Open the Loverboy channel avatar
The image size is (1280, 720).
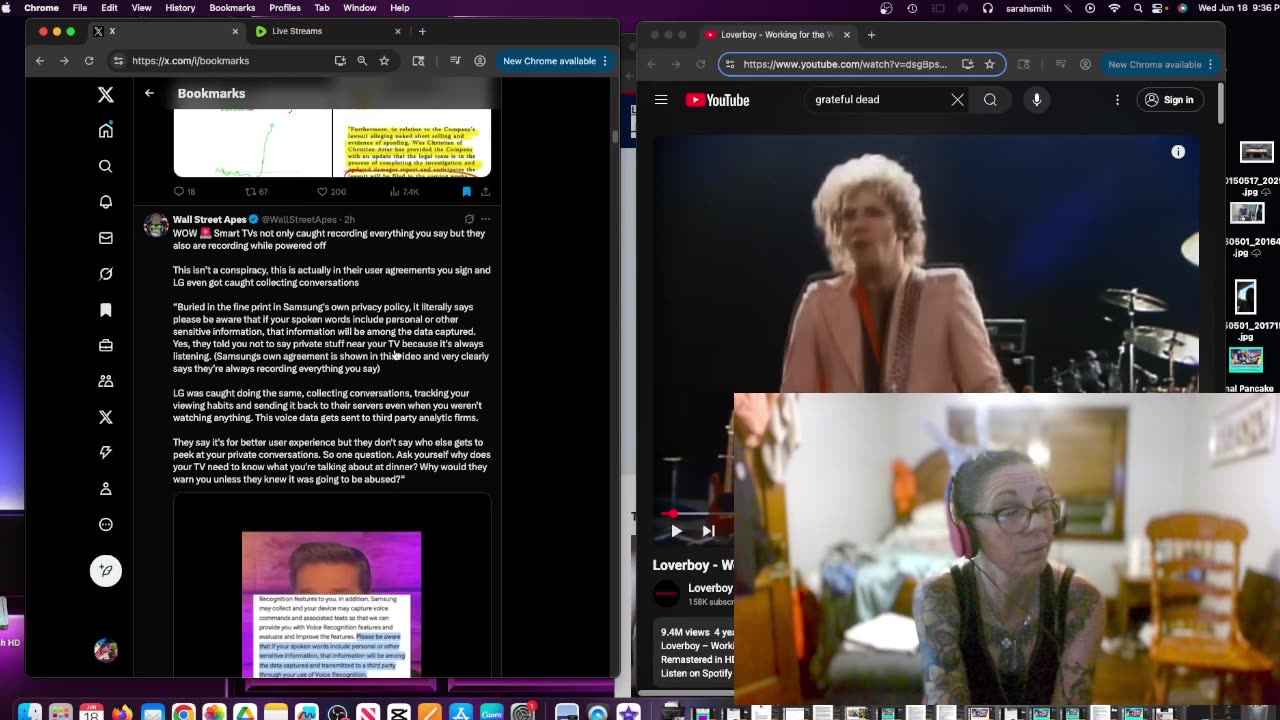pos(667,594)
